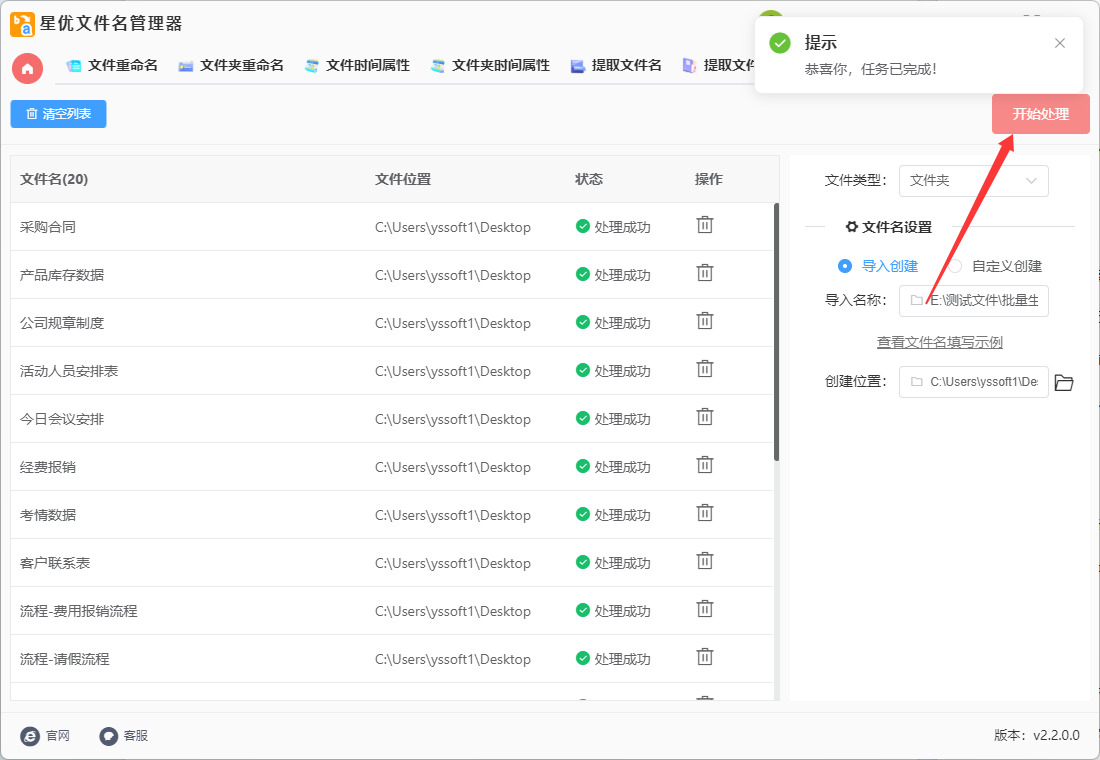Select the 流程-费用报销流程 file name
Screen dimensions: 1100x760
click(x=79, y=611)
